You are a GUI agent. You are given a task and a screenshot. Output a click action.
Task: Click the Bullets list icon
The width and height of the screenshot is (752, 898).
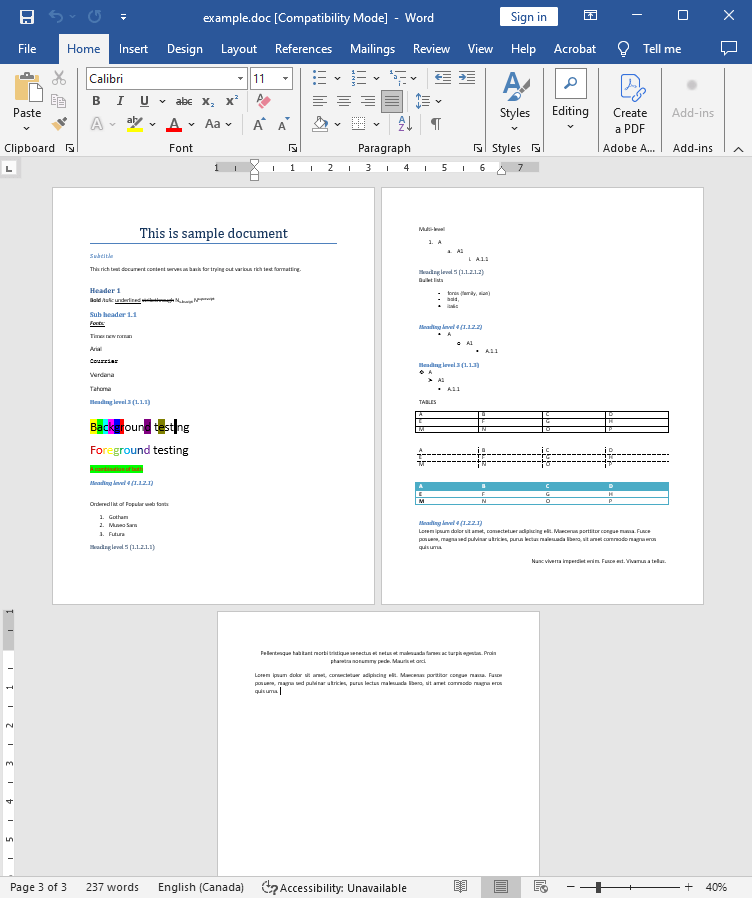pos(320,77)
